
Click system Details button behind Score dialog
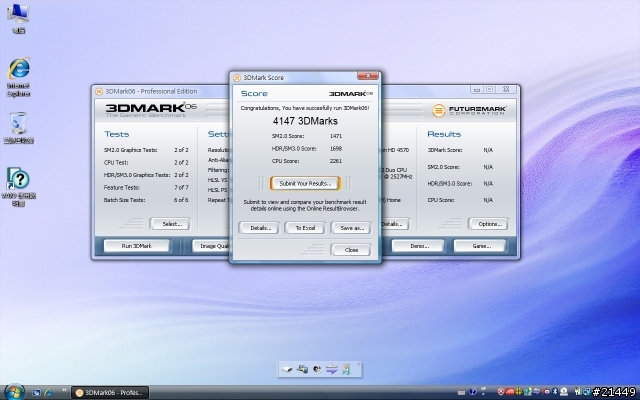[395, 224]
